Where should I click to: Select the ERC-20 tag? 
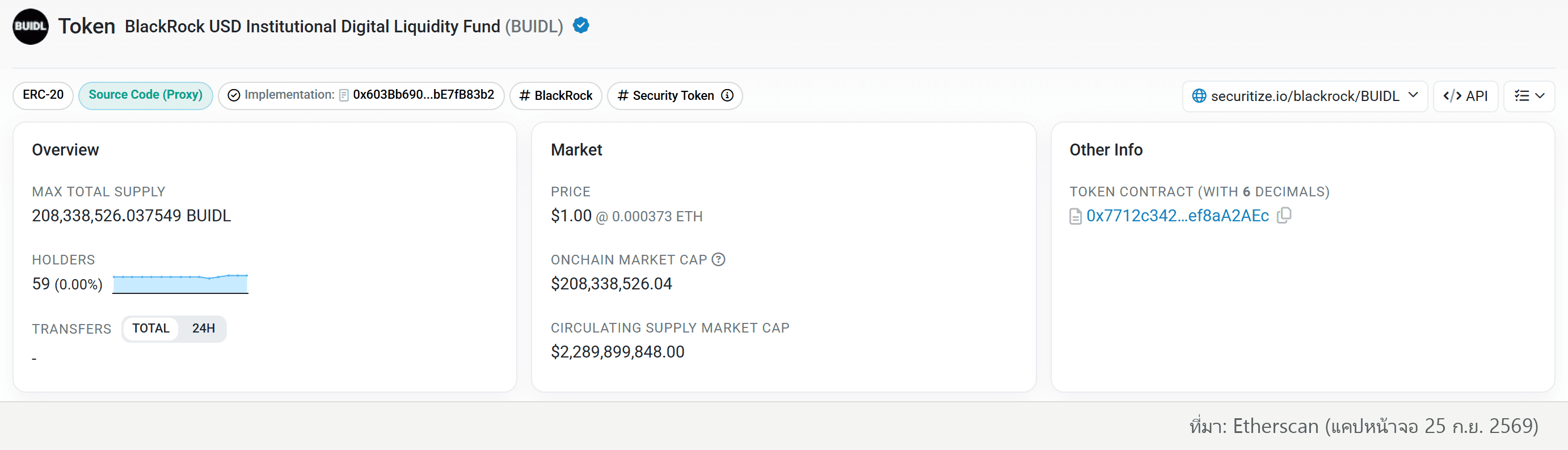tap(43, 95)
